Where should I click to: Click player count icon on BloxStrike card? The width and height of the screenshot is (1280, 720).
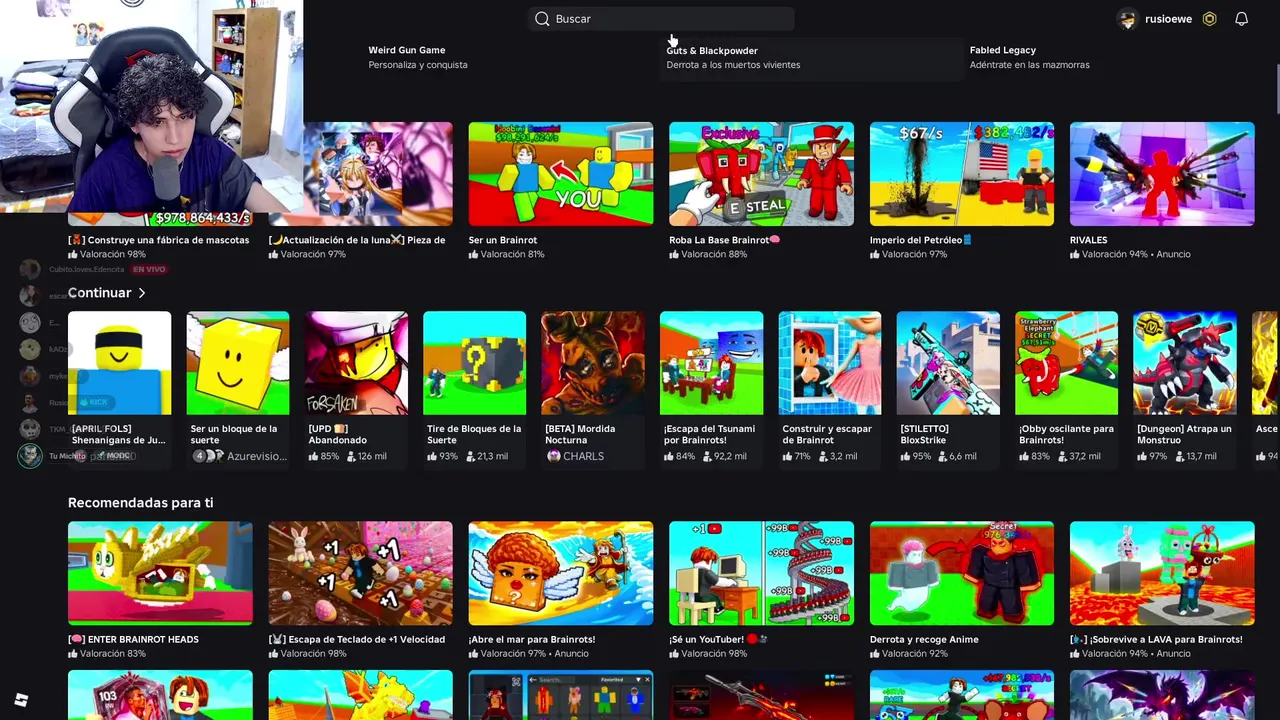click(942, 456)
